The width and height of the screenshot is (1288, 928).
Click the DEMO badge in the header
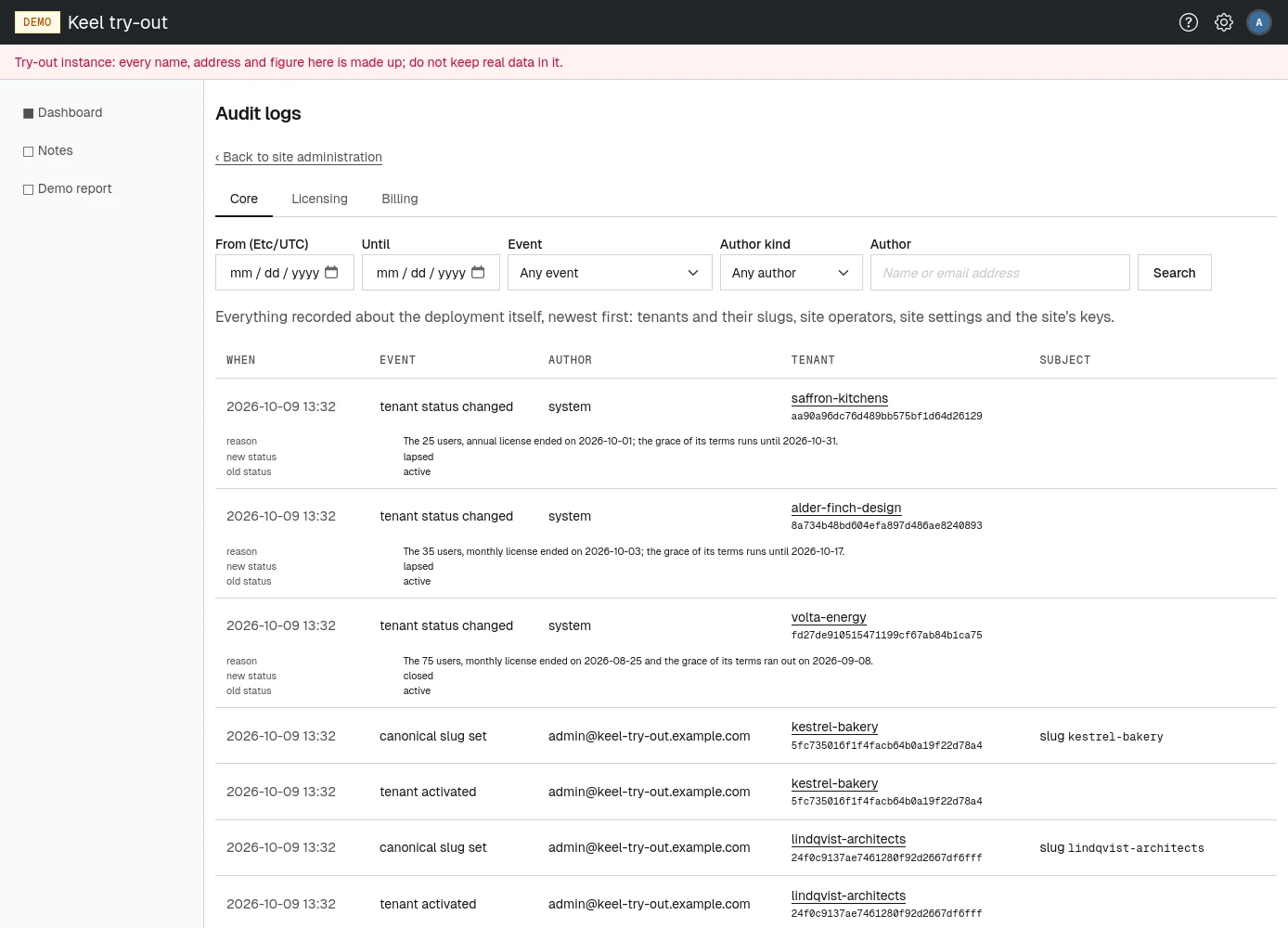tap(37, 22)
